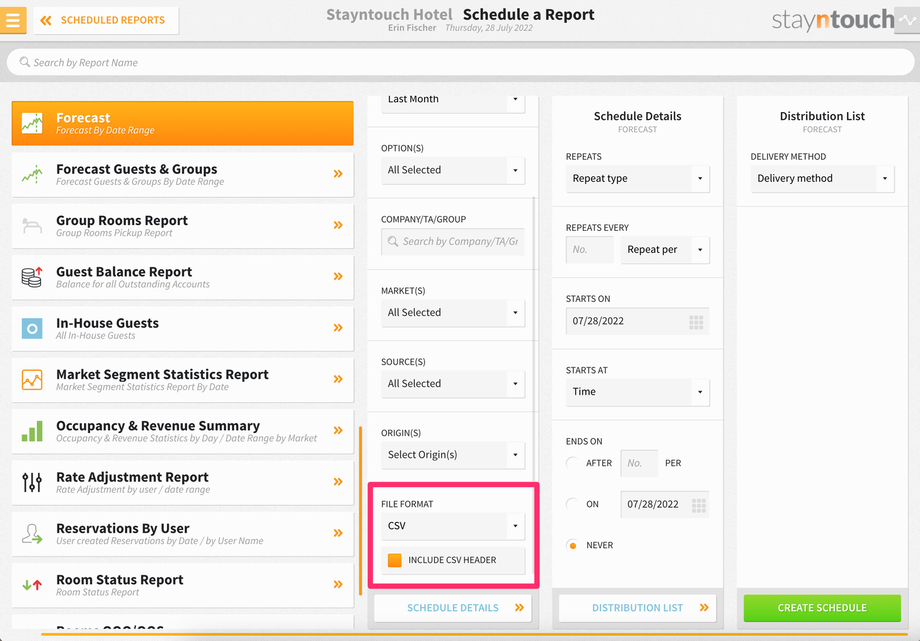Open the Rate Adjustment Report
This screenshot has width=920, height=641.
(x=182, y=483)
